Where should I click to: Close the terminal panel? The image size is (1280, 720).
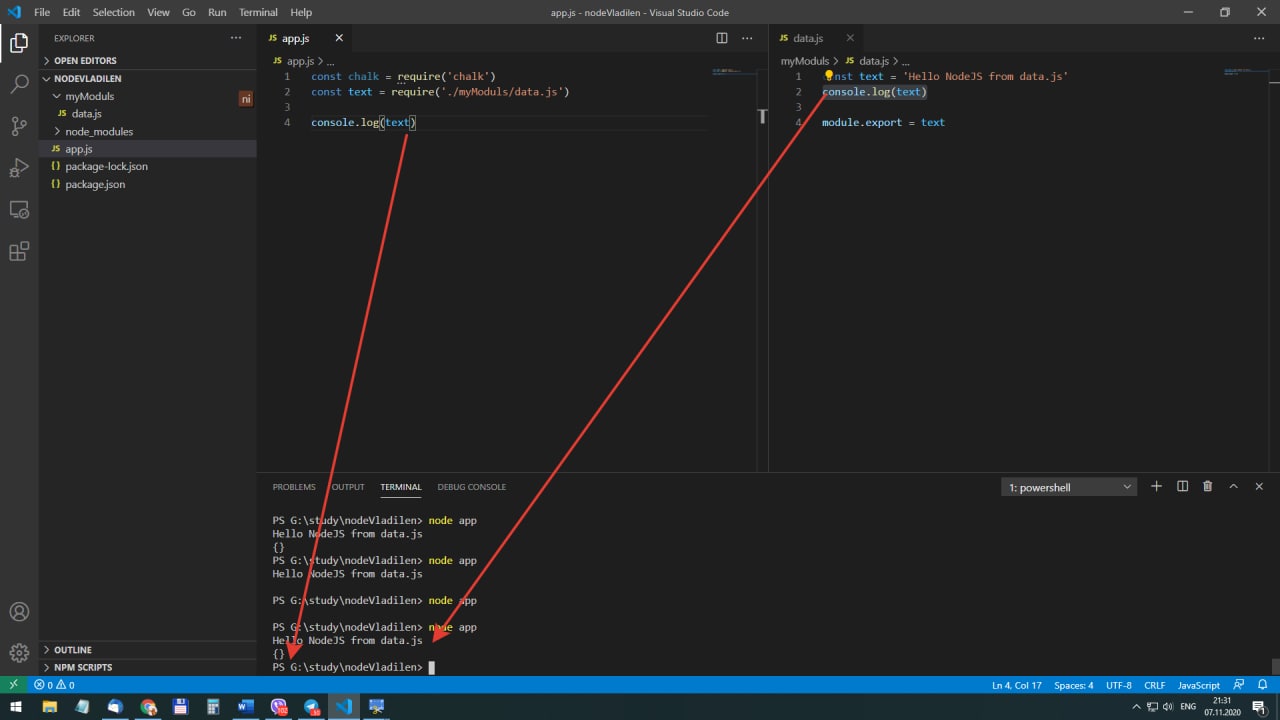click(1259, 486)
